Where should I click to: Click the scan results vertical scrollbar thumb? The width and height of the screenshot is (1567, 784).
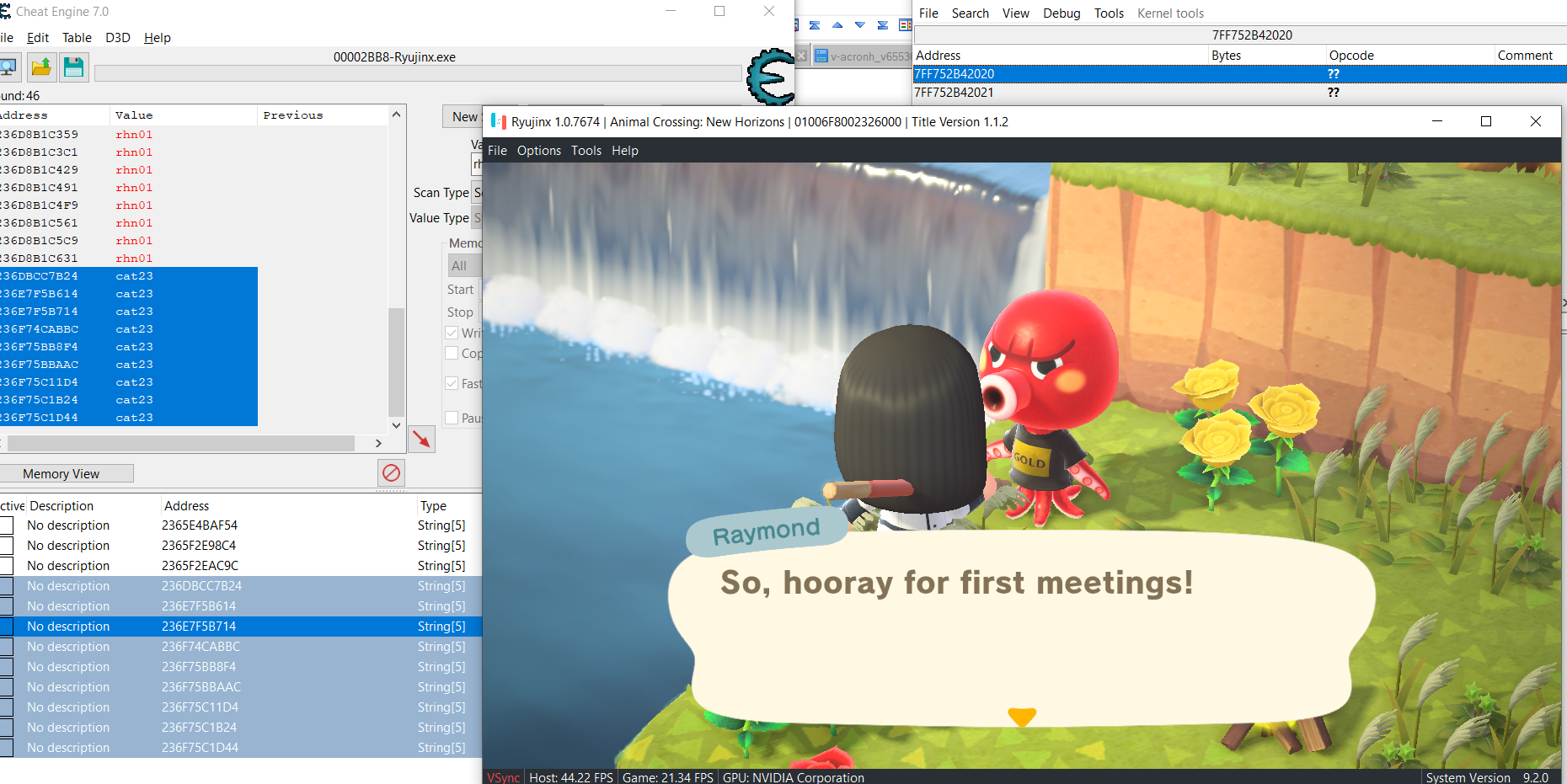coord(396,362)
